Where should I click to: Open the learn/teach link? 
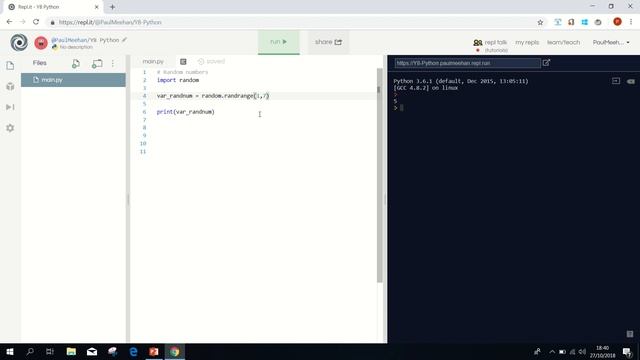563,42
